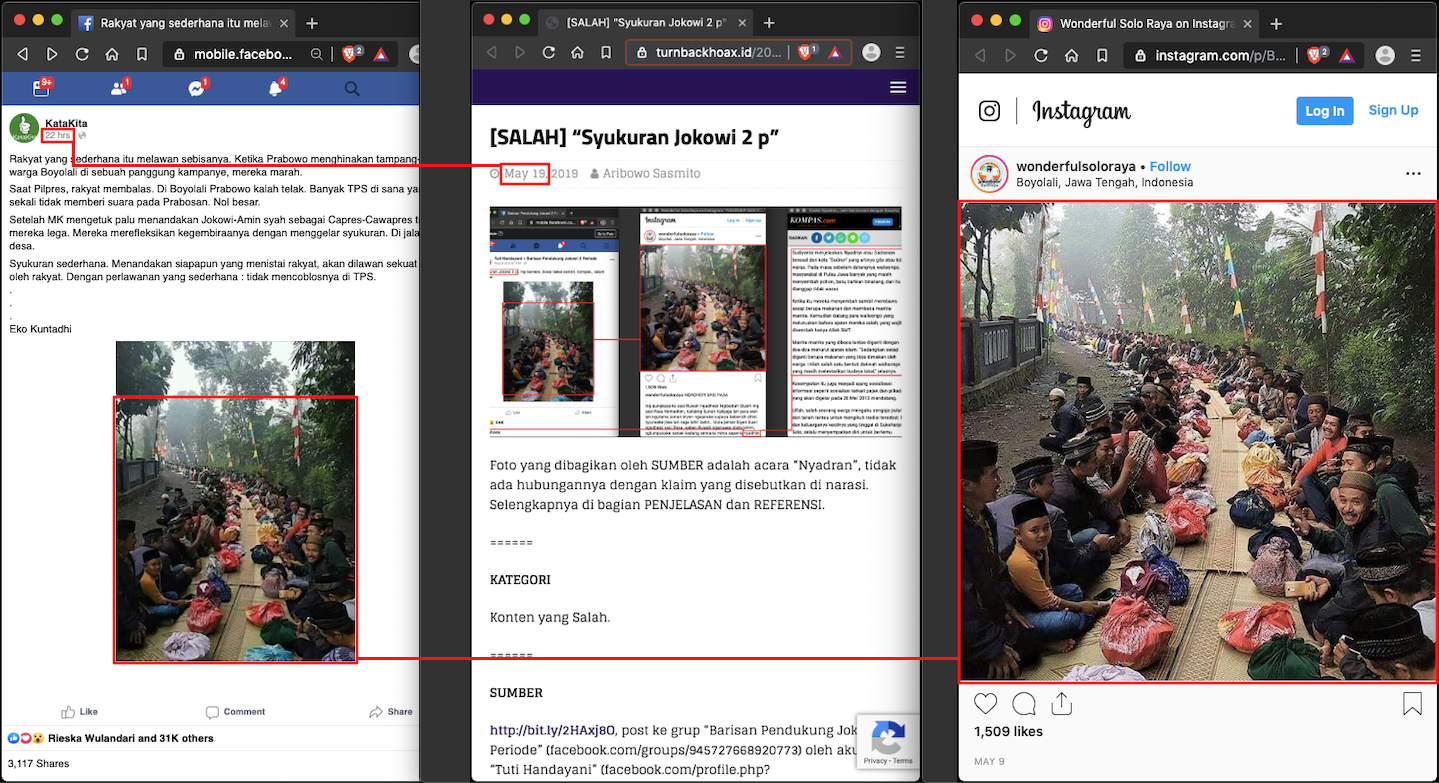Follow the wonderfulsoloraya account
The image size is (1439, 783).
[x=1170, y=166]
